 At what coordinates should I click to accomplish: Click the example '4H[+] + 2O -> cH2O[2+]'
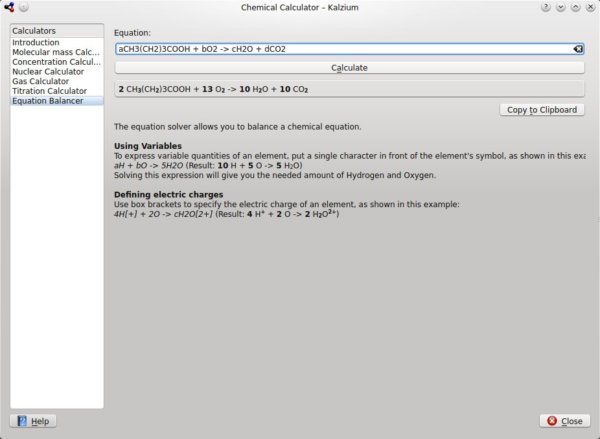coord(163,214)
